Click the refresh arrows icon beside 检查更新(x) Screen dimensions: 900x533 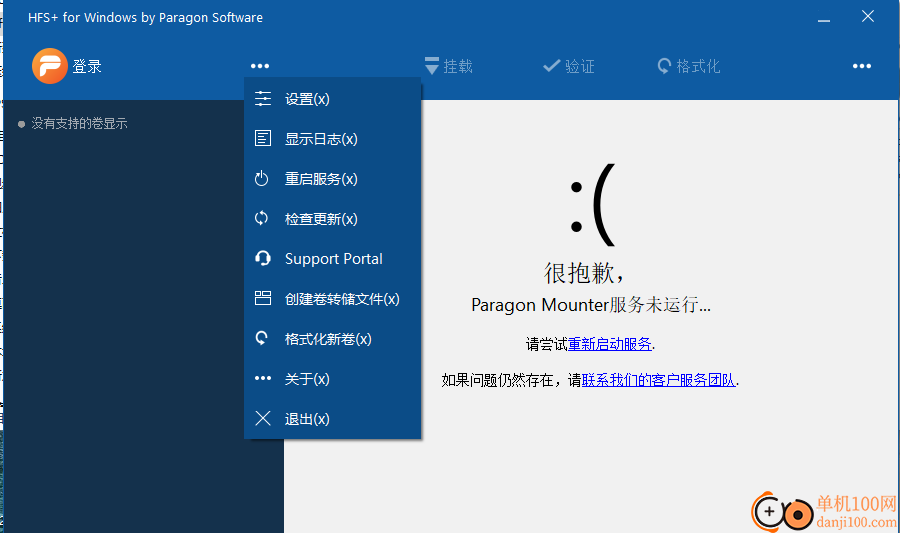[x=262, y=218]
